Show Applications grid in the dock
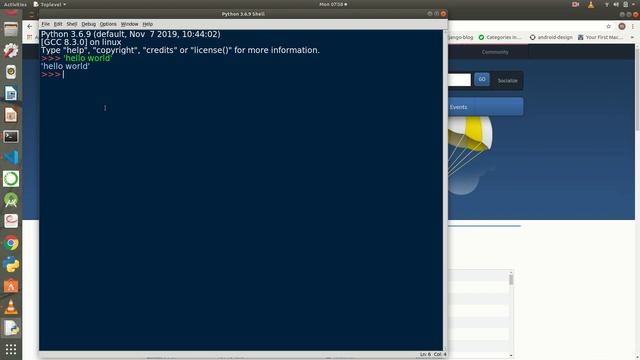640x360 pixels. pos(11,349)
